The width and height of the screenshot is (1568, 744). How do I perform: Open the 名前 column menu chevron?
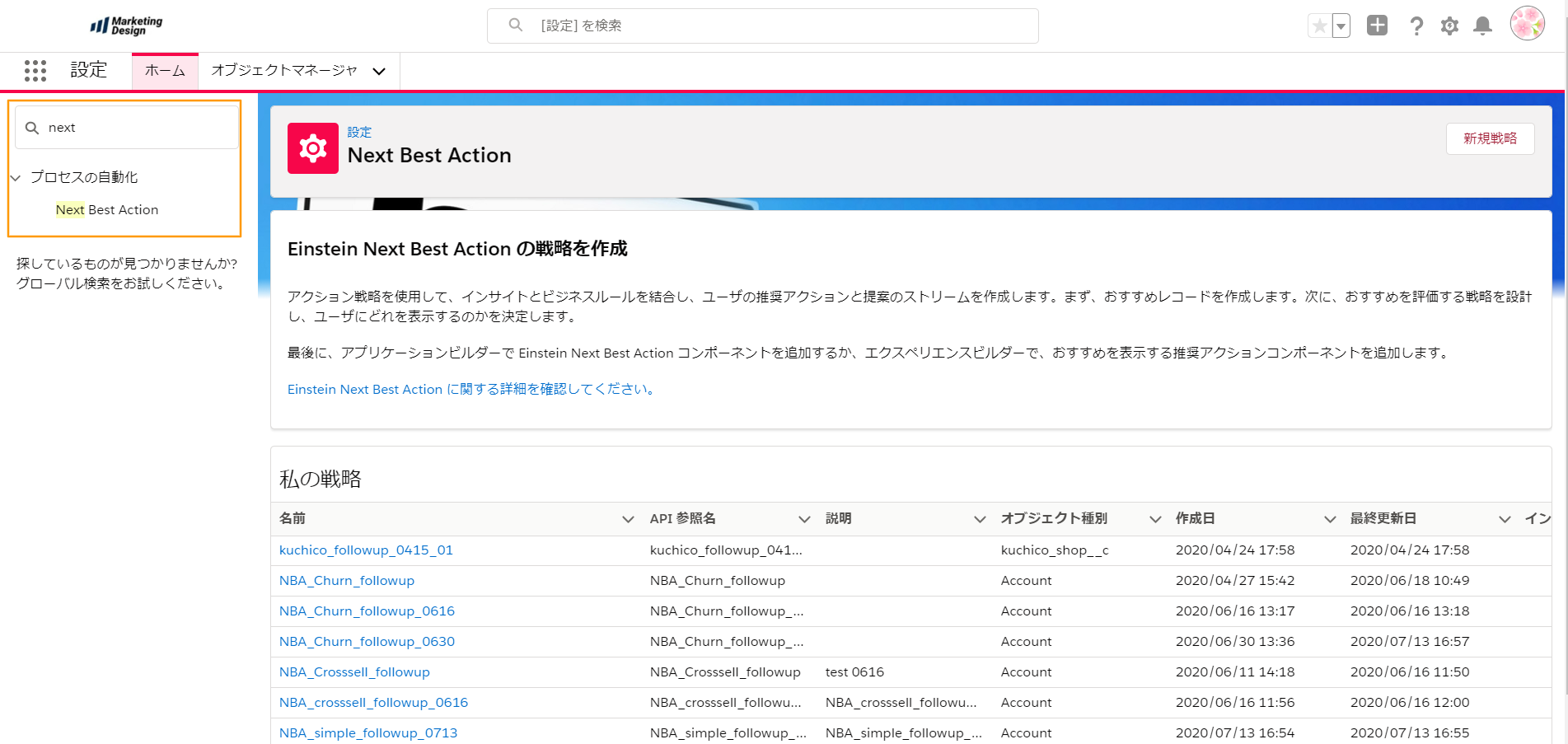[x=628, y=519]
